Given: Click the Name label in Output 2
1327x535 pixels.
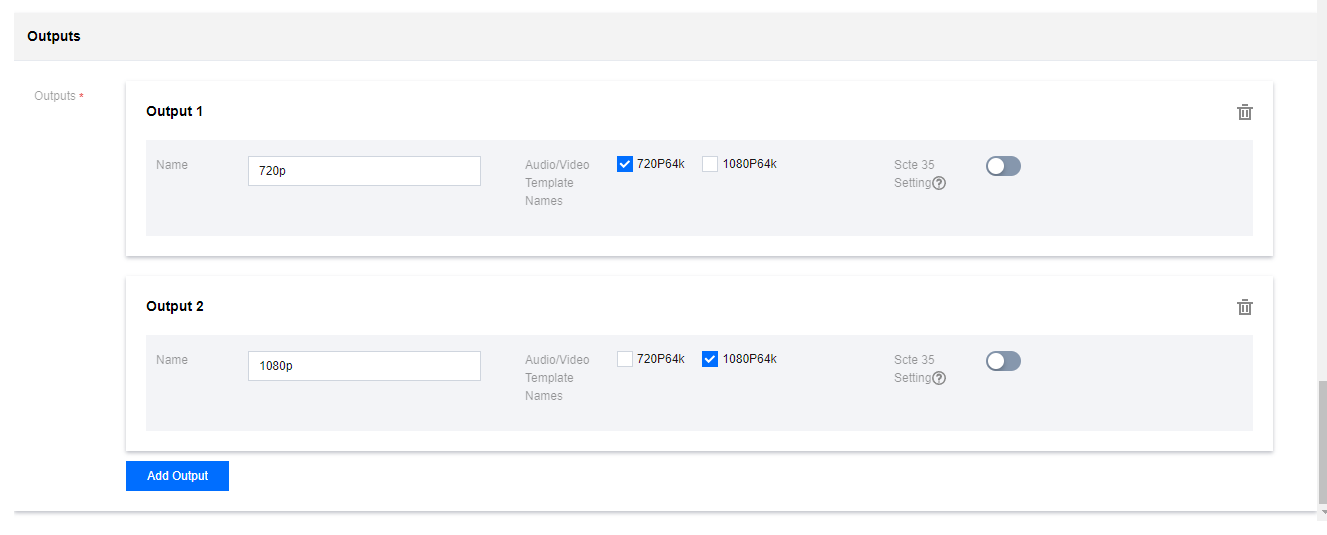Looking at the screenshot, I should click(x=172, y=360).
